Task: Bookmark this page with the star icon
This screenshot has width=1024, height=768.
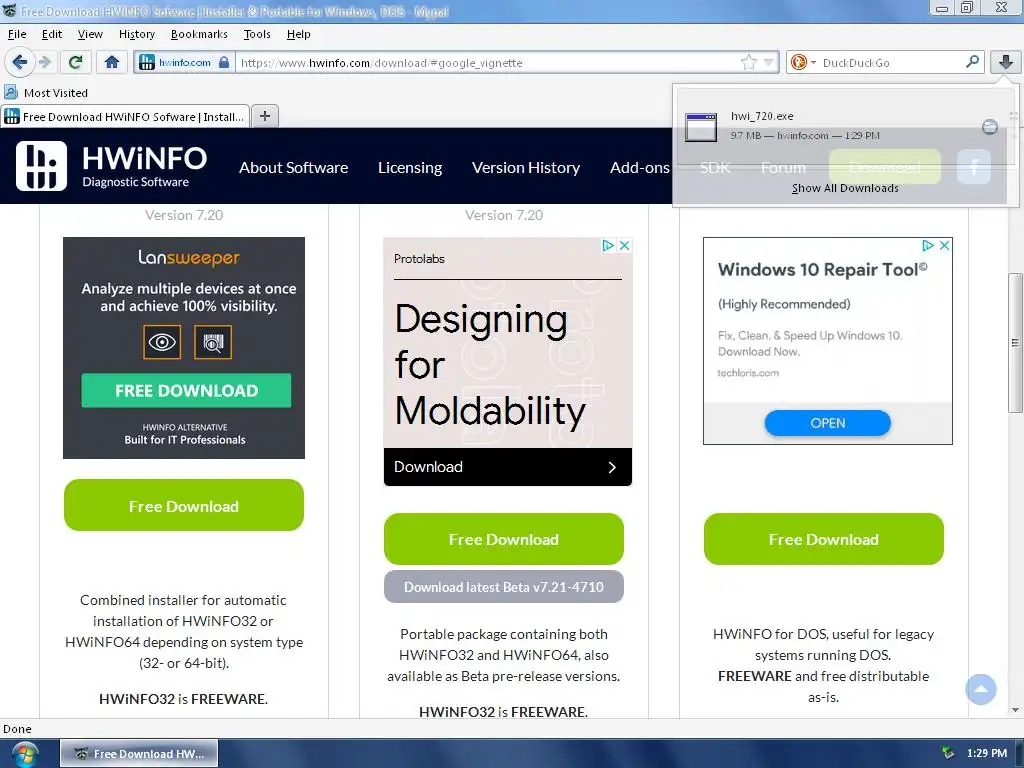Action: 748,63
